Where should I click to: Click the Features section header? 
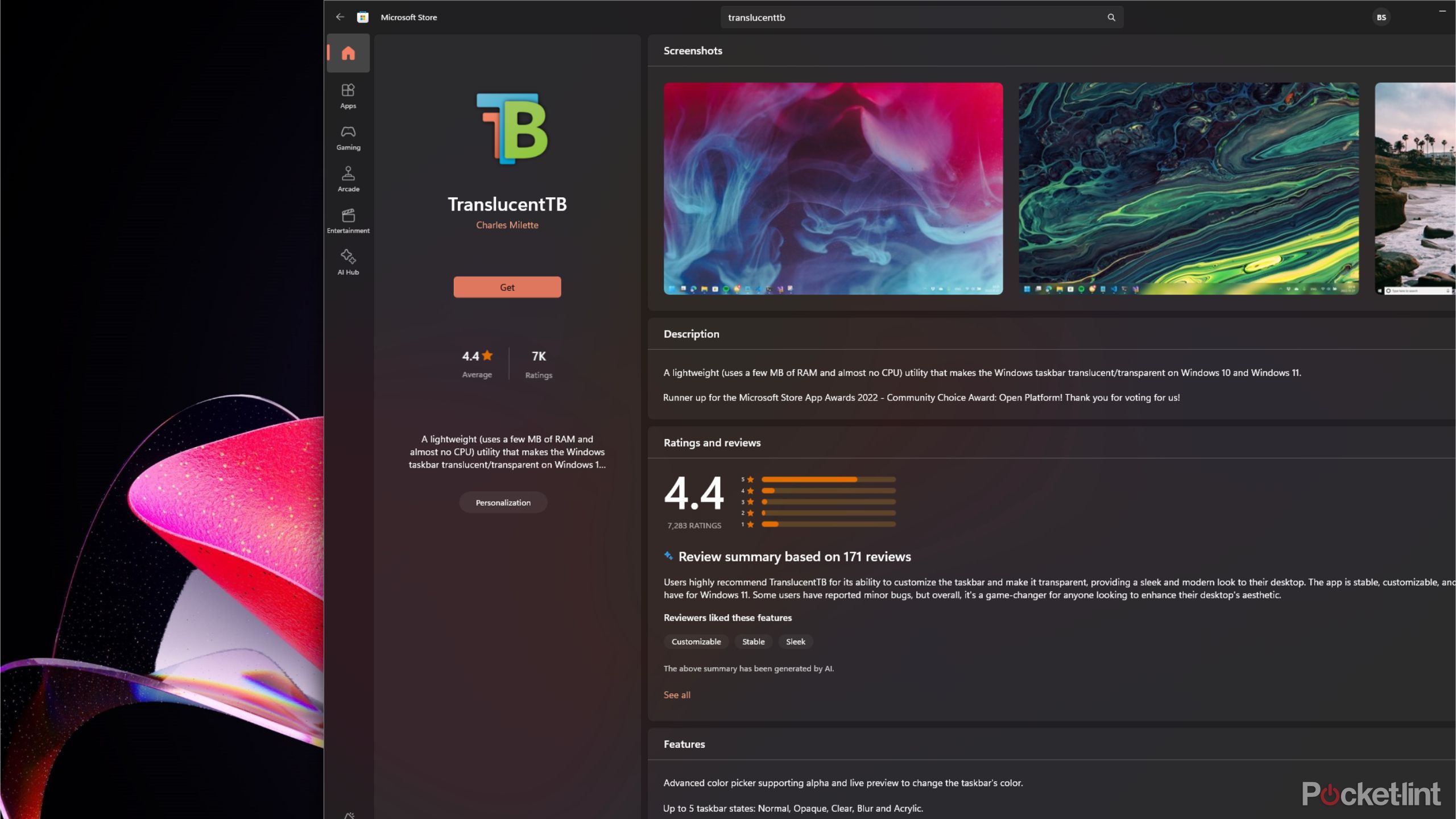684,744
